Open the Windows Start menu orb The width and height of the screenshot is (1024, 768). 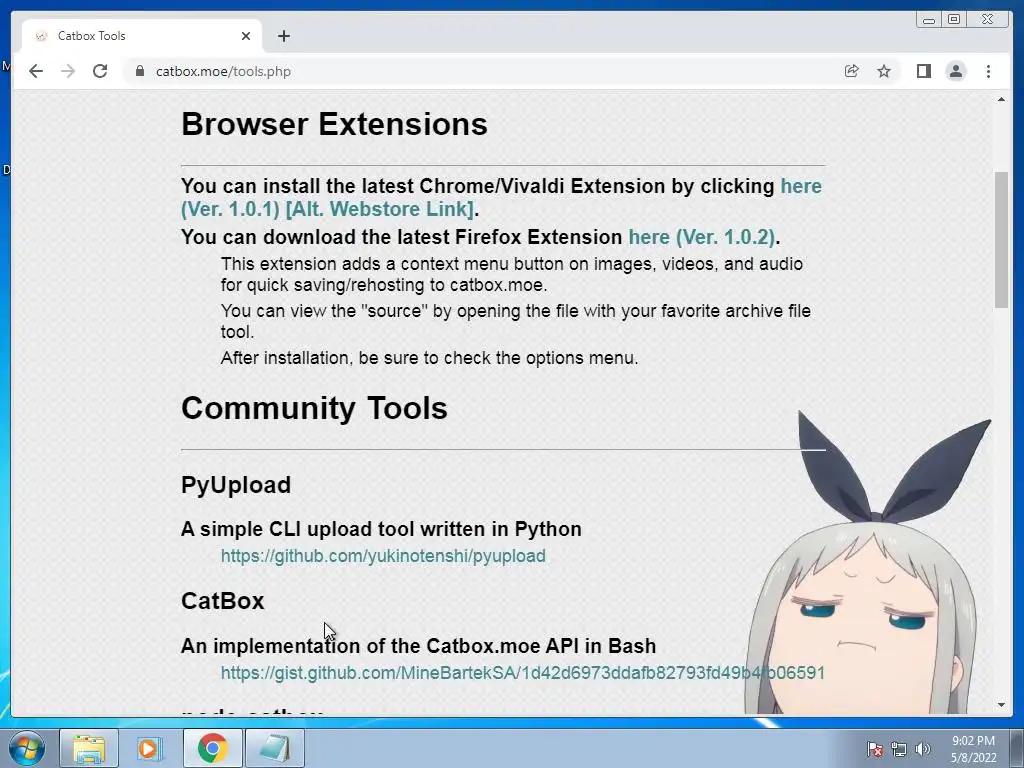click(x=27, y=748)
